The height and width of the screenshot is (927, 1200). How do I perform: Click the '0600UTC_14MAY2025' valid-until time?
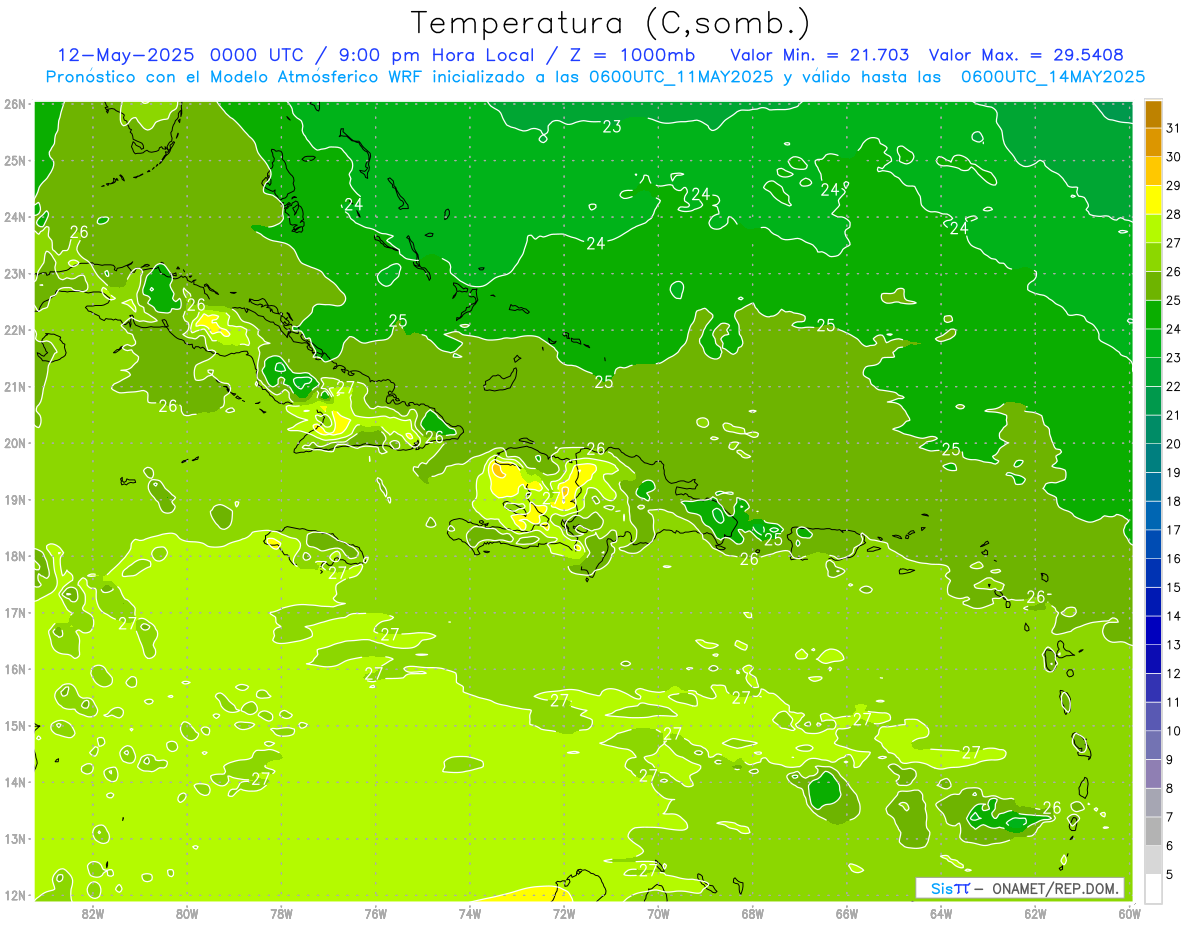[1053, 76]
